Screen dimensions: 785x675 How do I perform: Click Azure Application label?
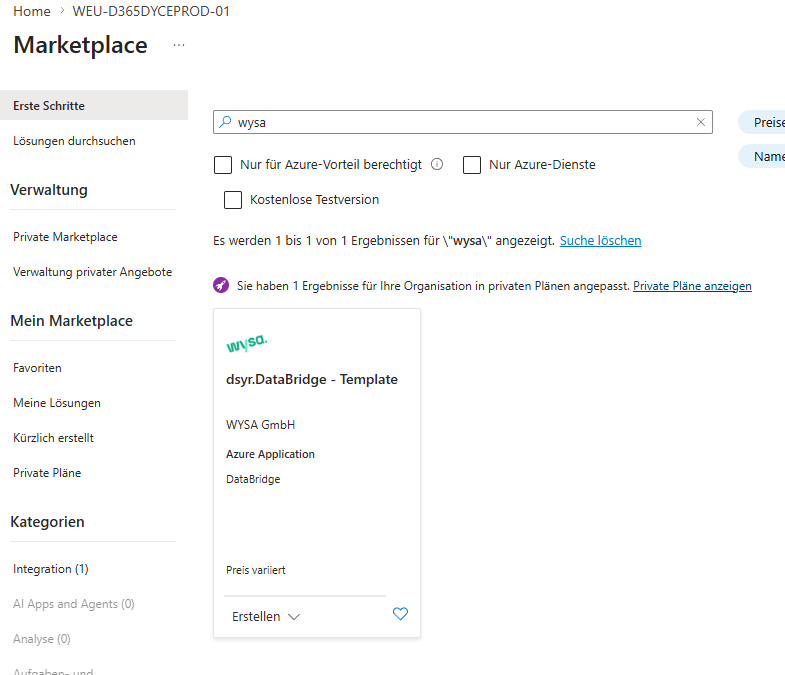click(x=270, y=454)
